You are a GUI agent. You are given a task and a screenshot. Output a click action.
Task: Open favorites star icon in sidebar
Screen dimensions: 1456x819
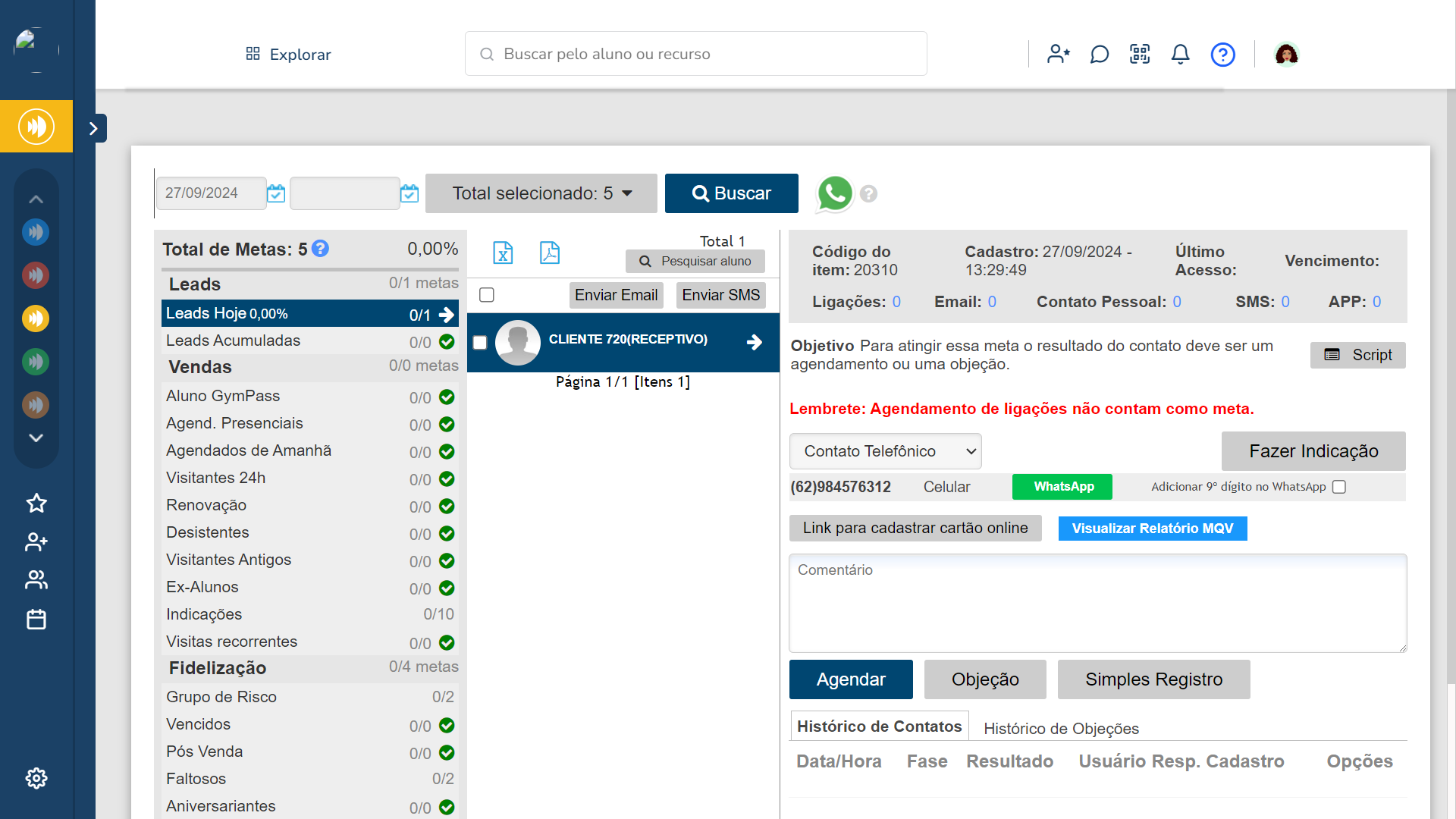(x=36, y=503)
